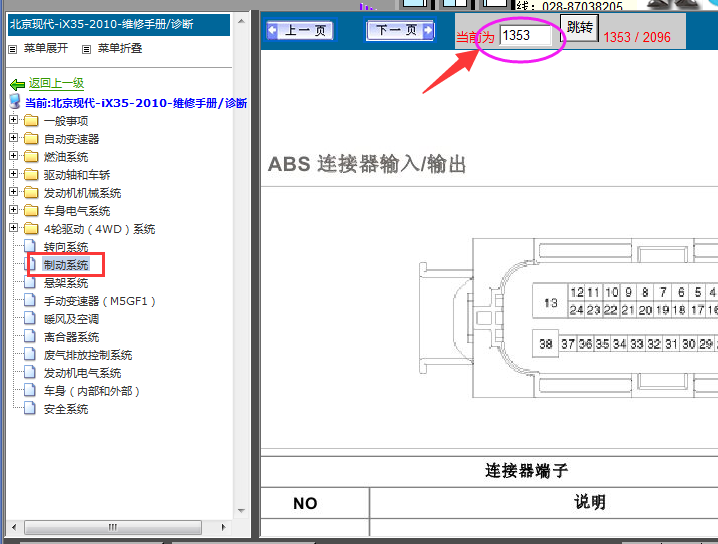
Task: Go to previous page with 上一页 button
Action: (x=299, y=31)
